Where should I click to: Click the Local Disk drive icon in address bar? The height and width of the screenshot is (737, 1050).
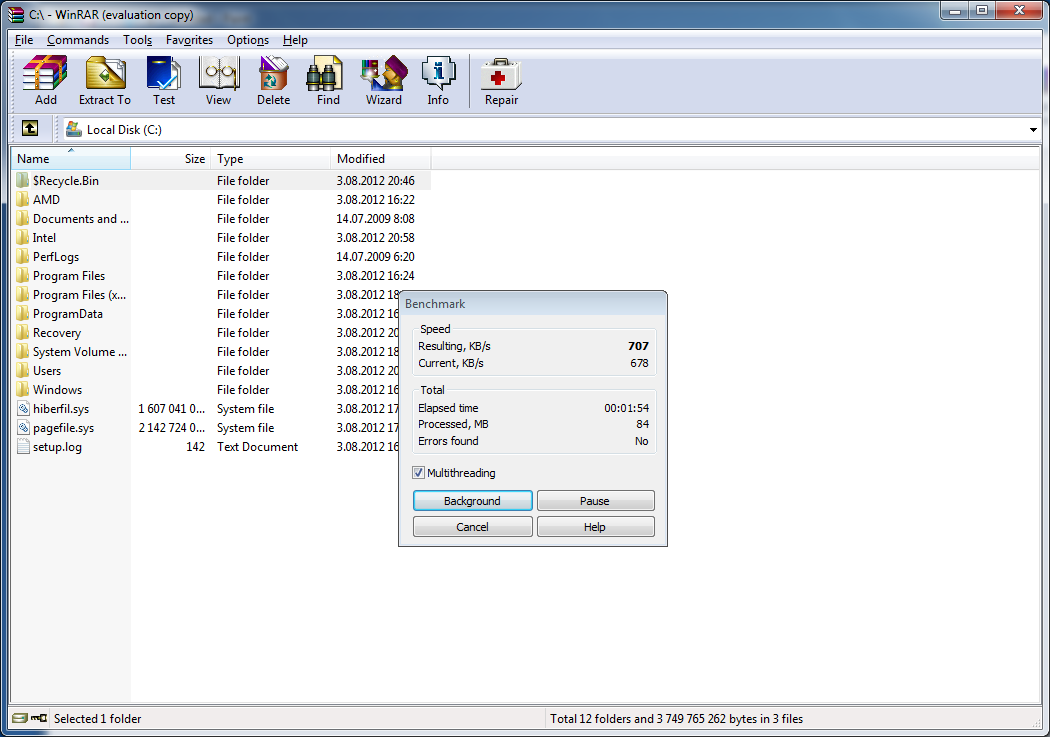[x=73, y=129]
